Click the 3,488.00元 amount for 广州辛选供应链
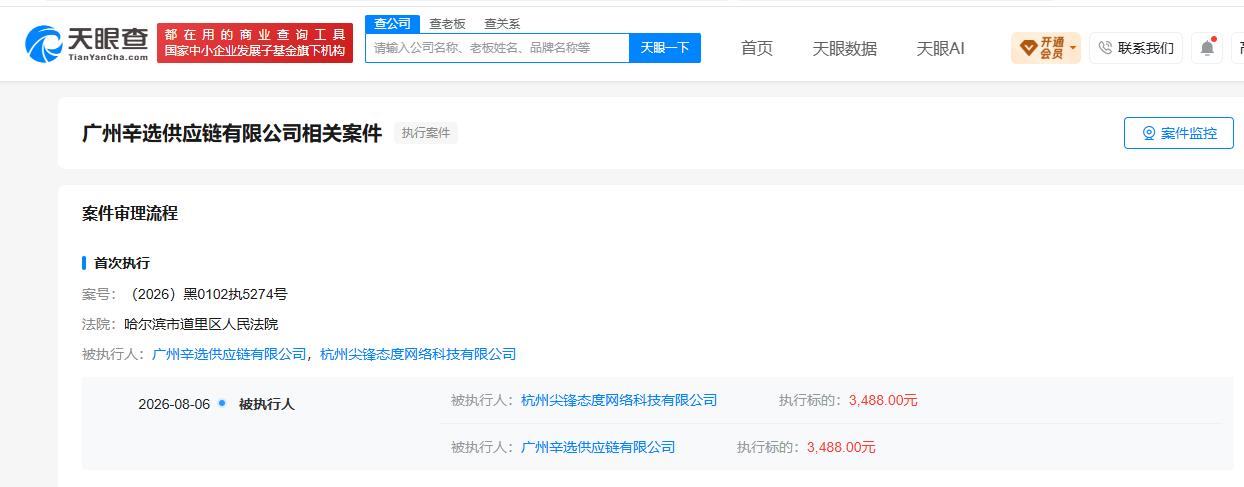The width and height of the screenshot is (1244, 487). 841,447
